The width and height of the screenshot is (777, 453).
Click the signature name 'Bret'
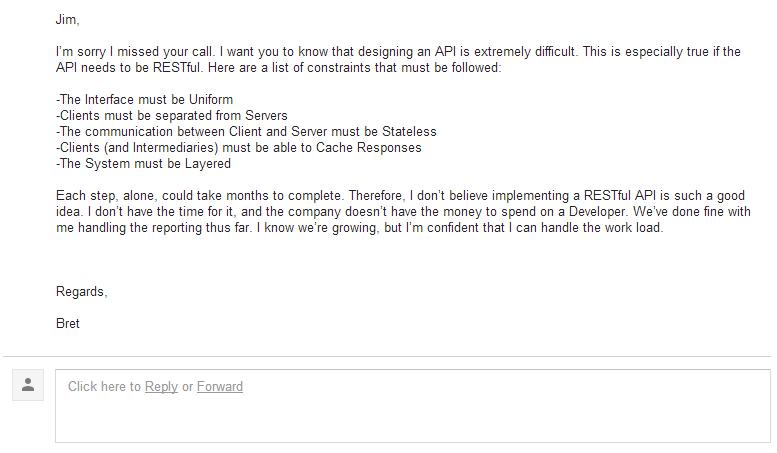pos(68,324)
